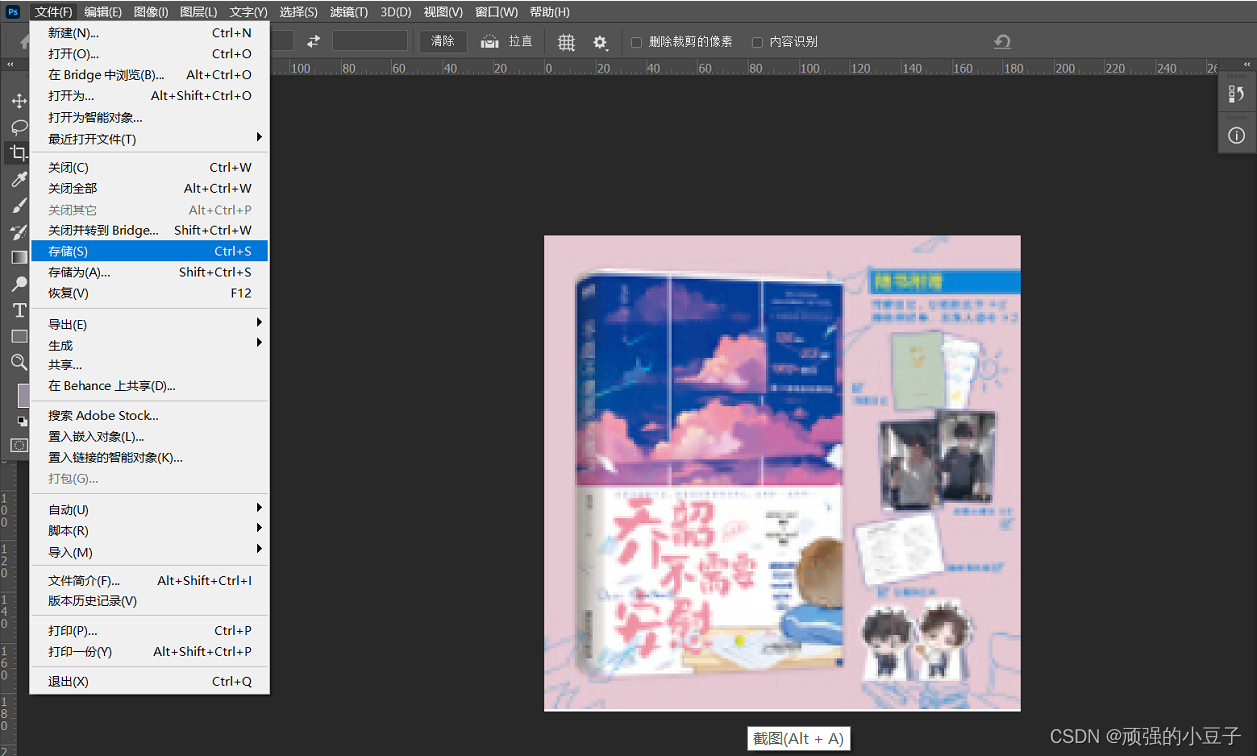The height and width of the screenshot is (756, 1257).
Task: Toggle Quick Mask mode icon
Action: (19, 444)
